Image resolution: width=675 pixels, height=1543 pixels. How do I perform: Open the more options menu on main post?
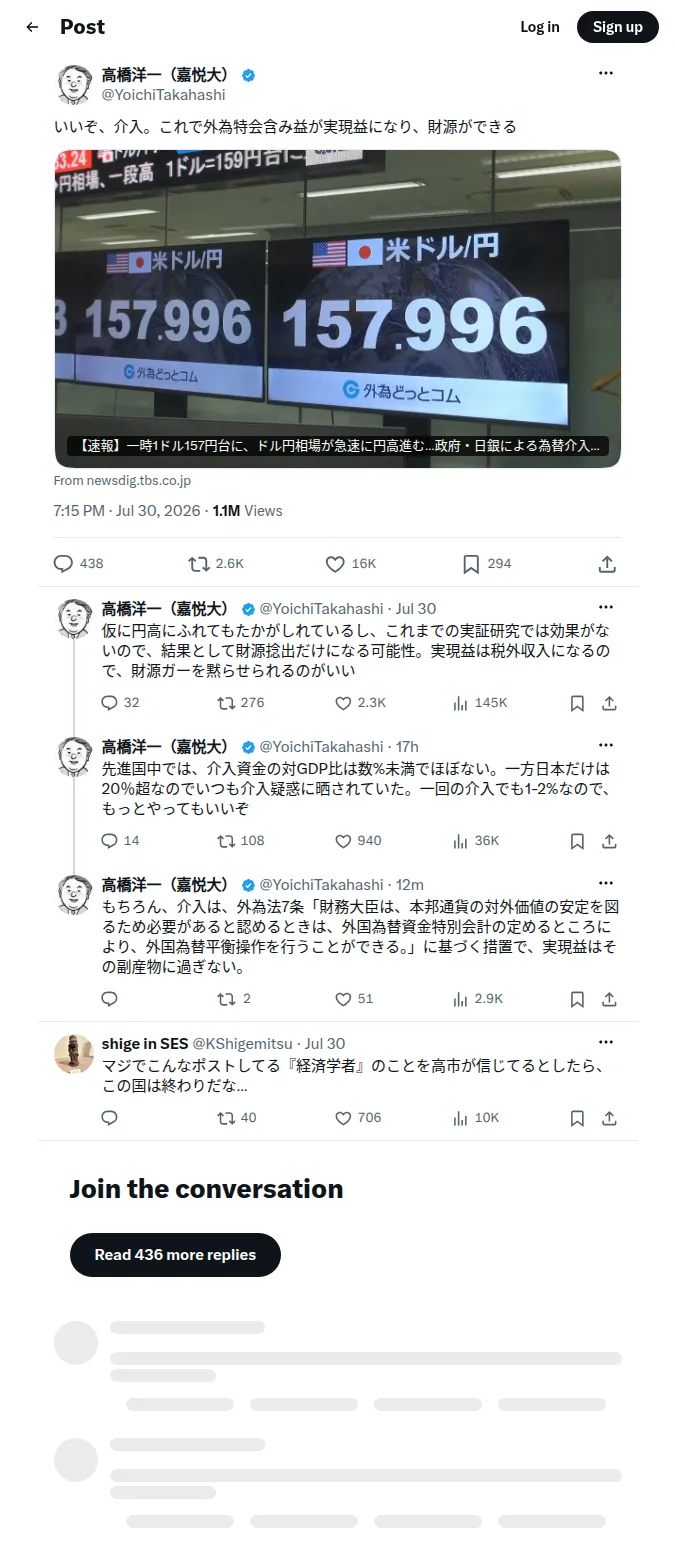point(606,73)
